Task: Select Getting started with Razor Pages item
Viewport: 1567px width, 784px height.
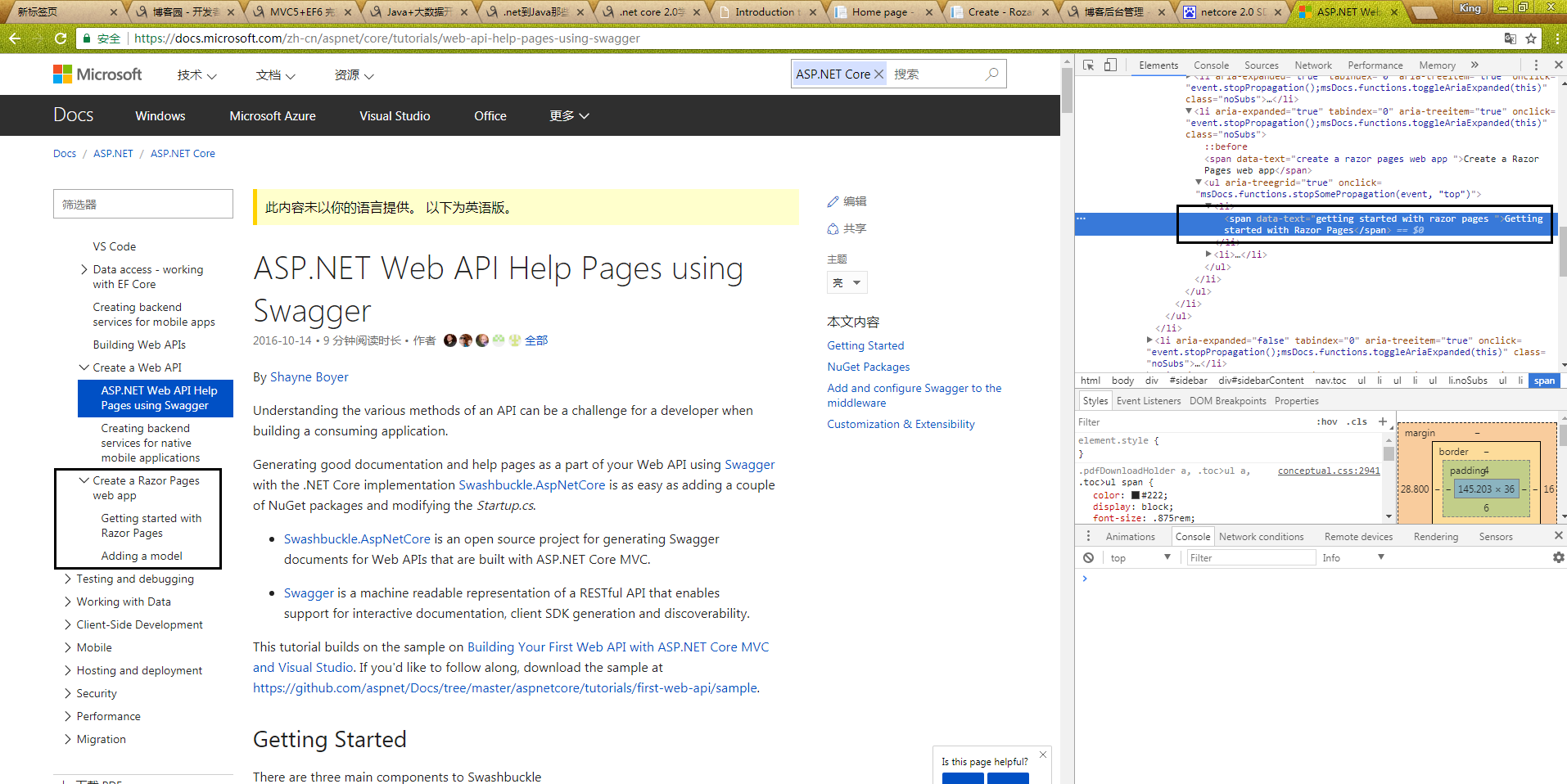Action: tap(151, 525)
